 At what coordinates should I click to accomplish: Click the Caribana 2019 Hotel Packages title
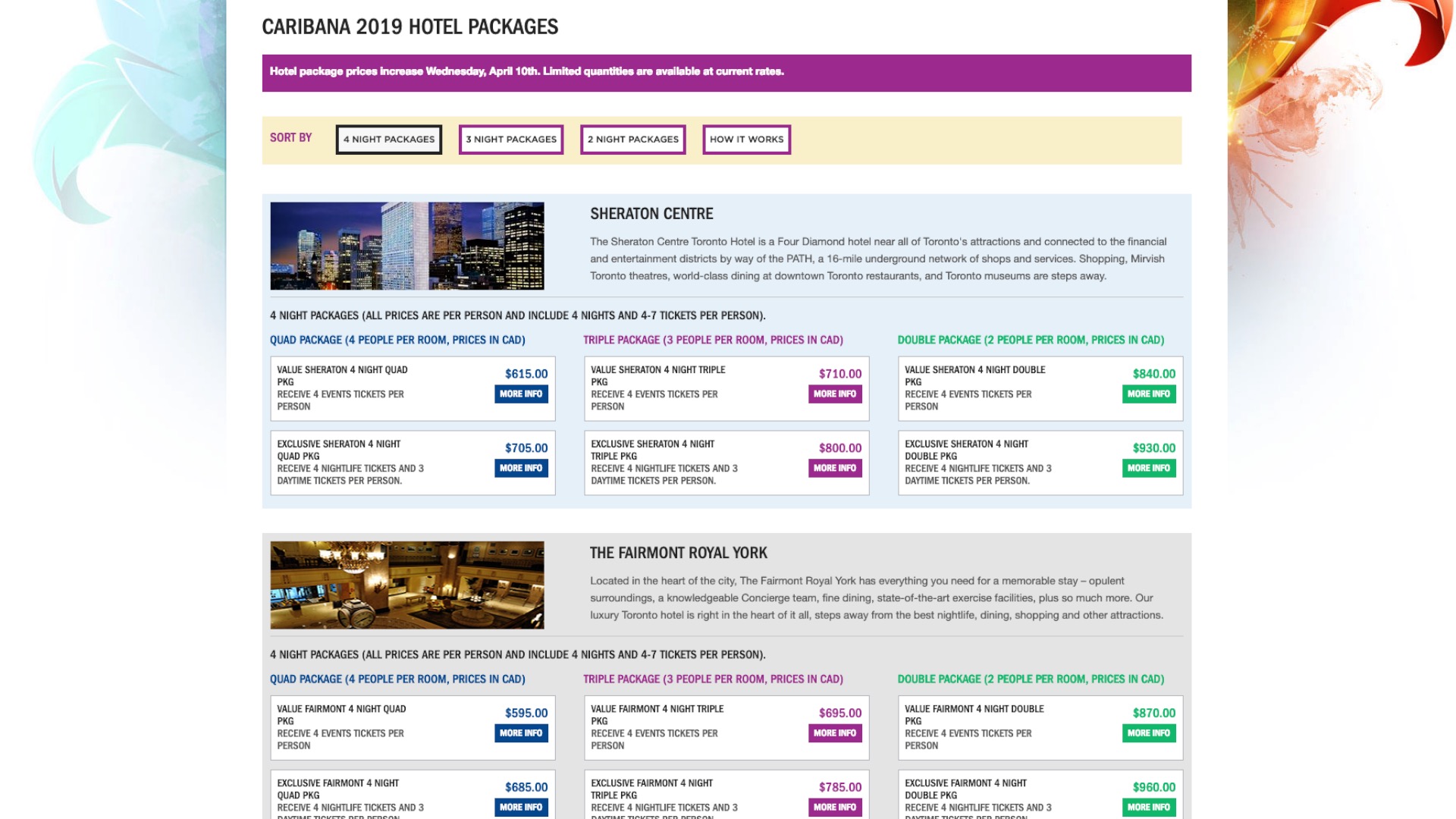tap(409, 27)
